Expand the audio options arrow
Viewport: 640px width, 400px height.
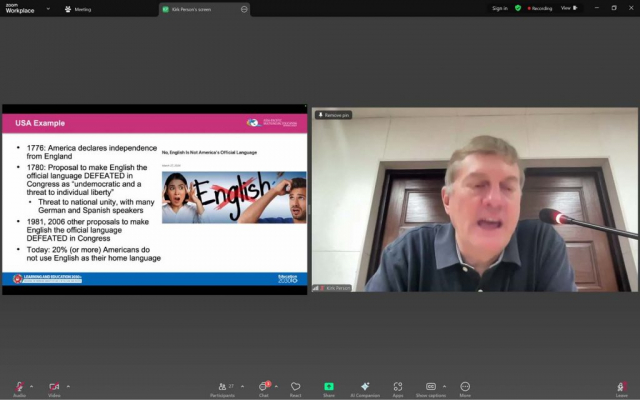coord(31,386)
